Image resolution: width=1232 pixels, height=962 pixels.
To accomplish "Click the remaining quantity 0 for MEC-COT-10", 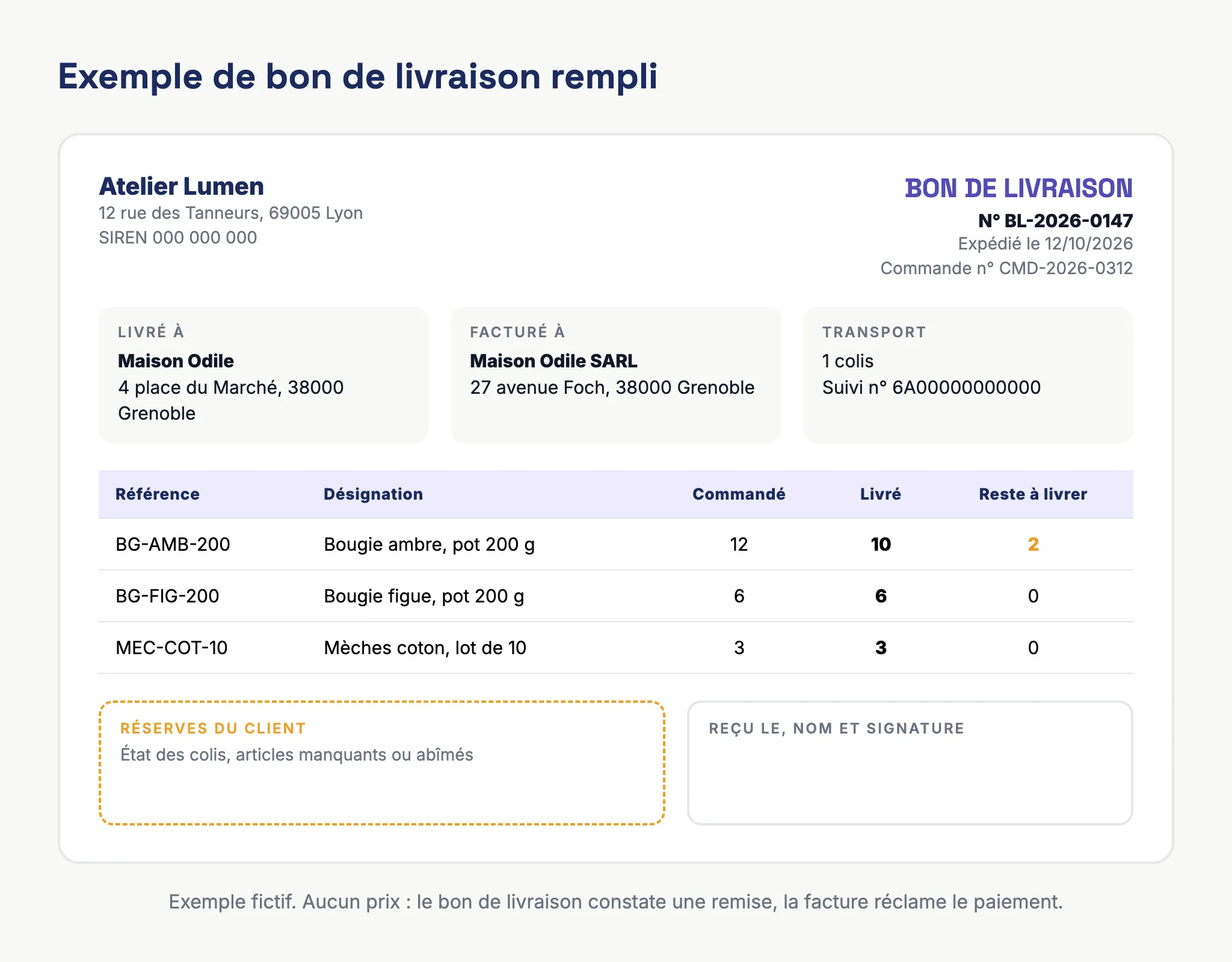I will click(x=1033, y=648).
